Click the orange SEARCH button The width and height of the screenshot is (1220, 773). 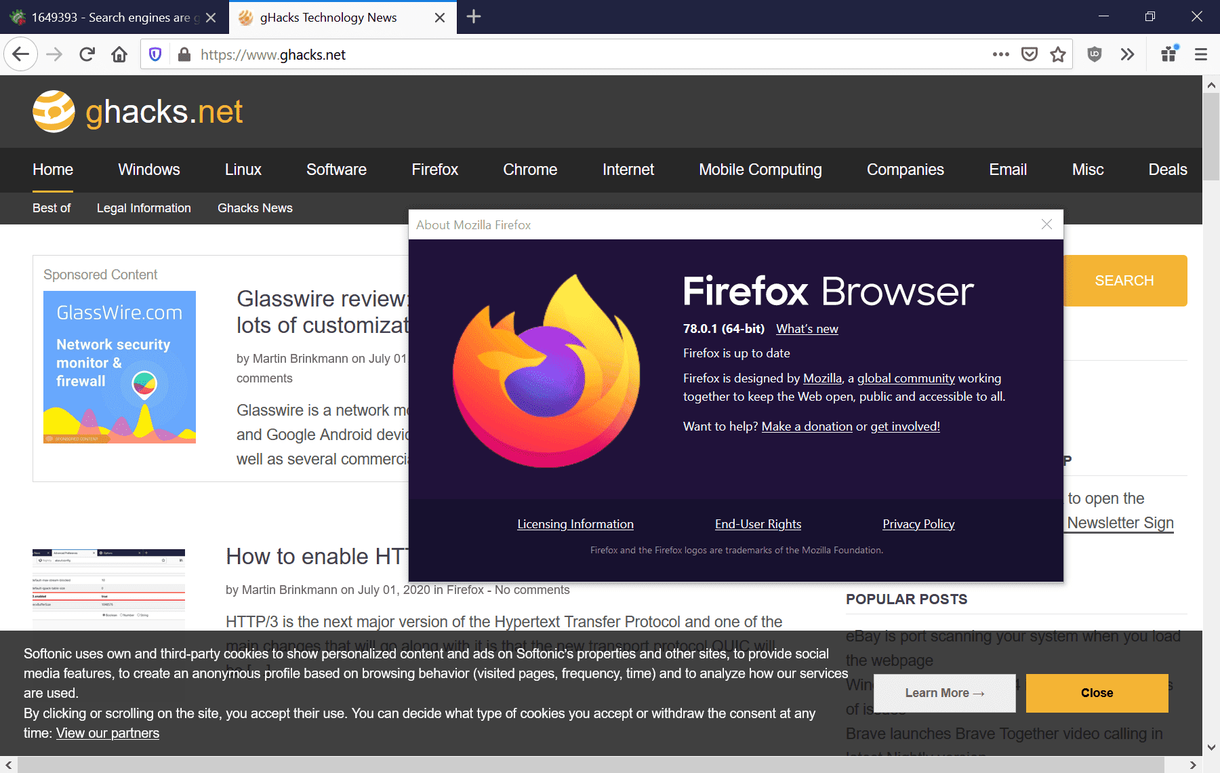[1125, 281]
